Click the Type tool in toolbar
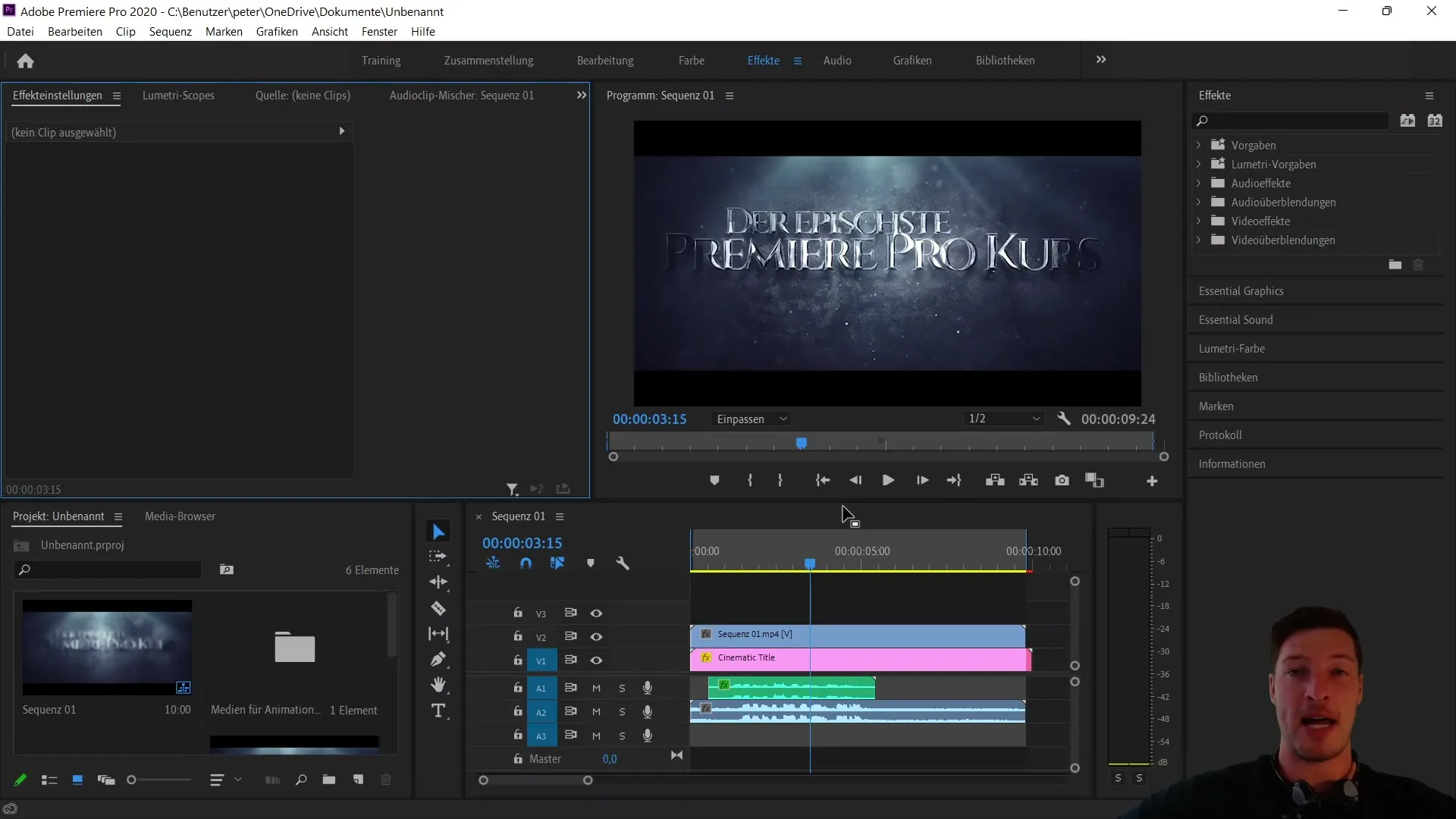This screenshot has width=1456, height=819. 440,711
